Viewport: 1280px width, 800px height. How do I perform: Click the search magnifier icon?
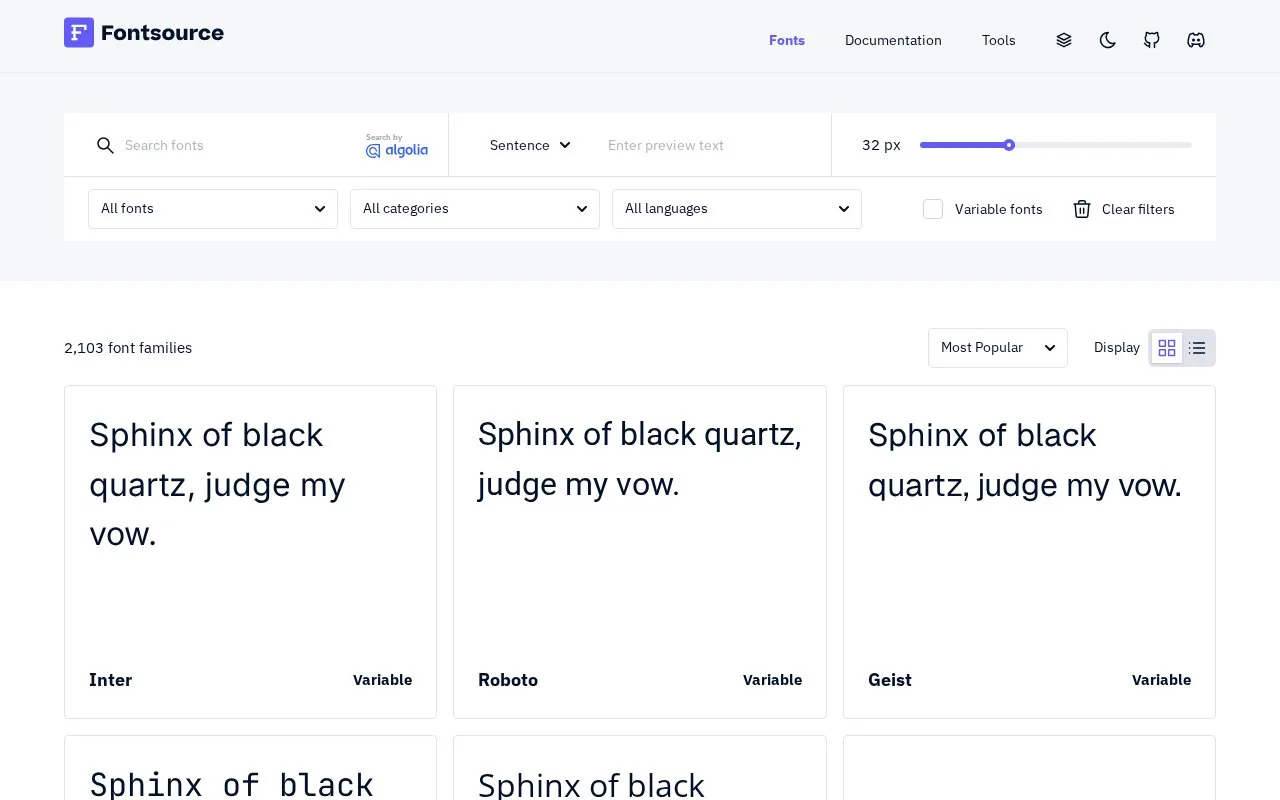coord(105,146)
